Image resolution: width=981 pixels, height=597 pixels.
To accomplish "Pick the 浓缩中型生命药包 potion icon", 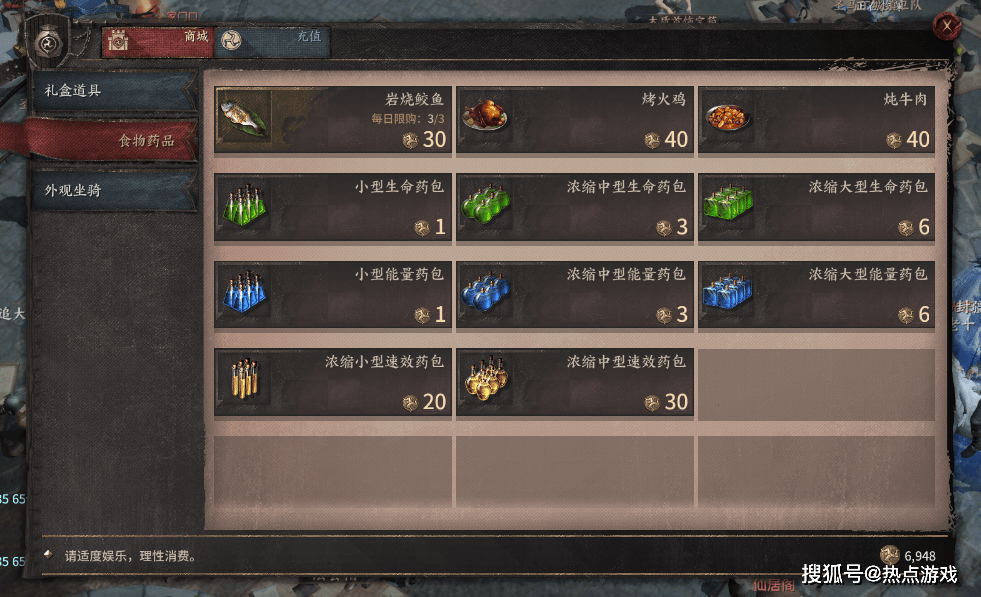I will [485, 203].
